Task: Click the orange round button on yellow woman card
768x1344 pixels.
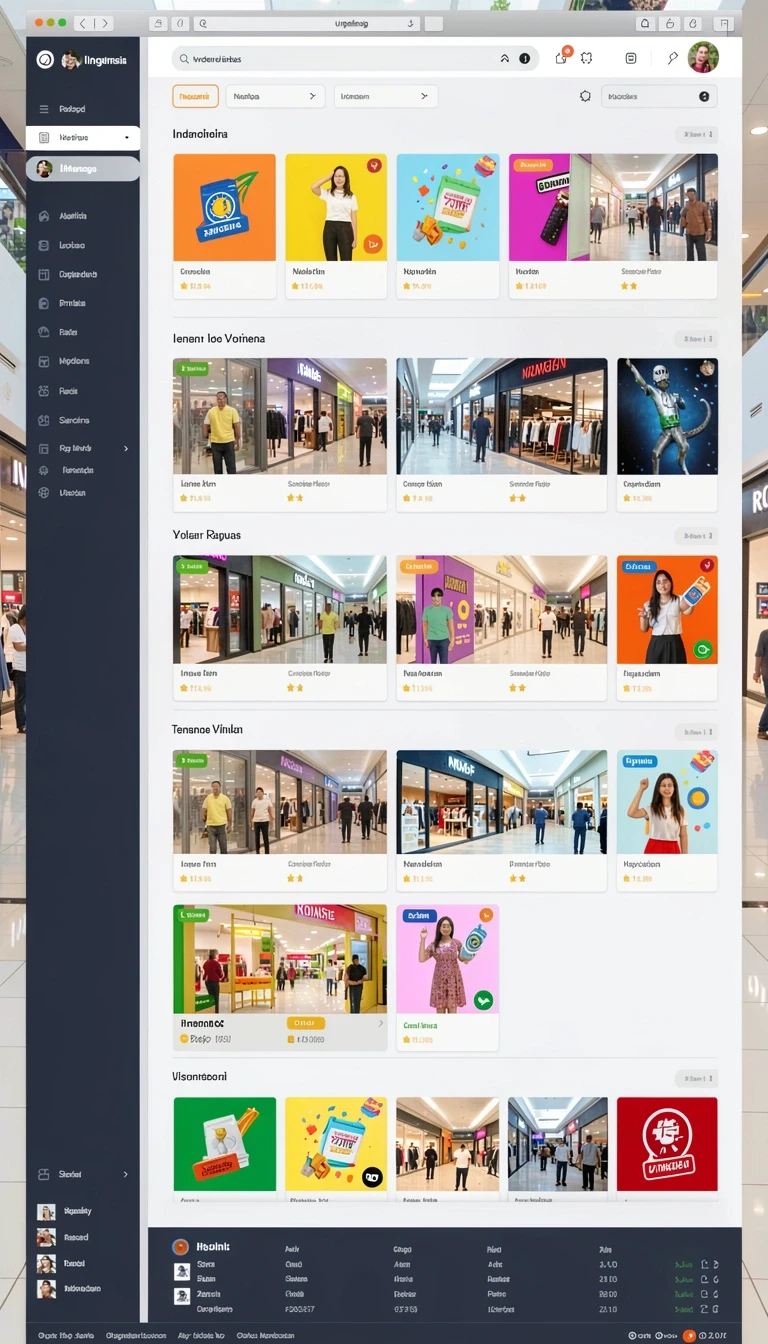Action: tap(372, 243)
